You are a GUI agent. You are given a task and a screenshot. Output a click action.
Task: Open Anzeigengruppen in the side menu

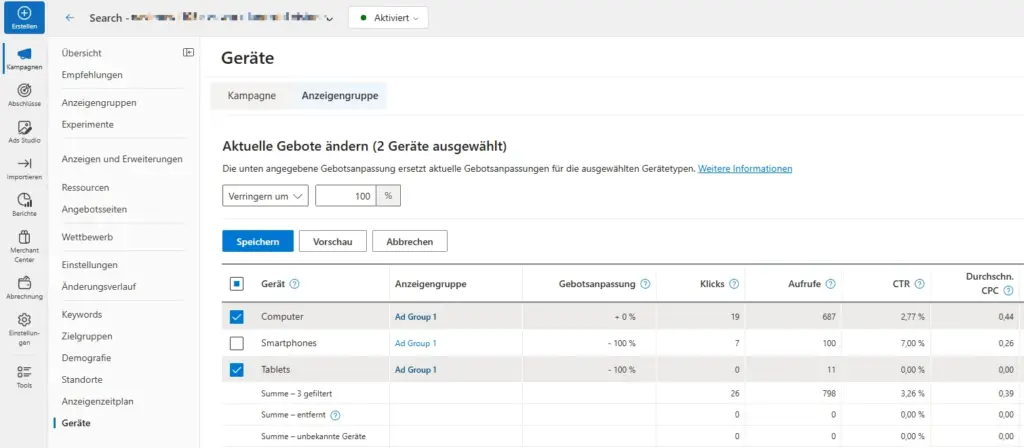99,103
